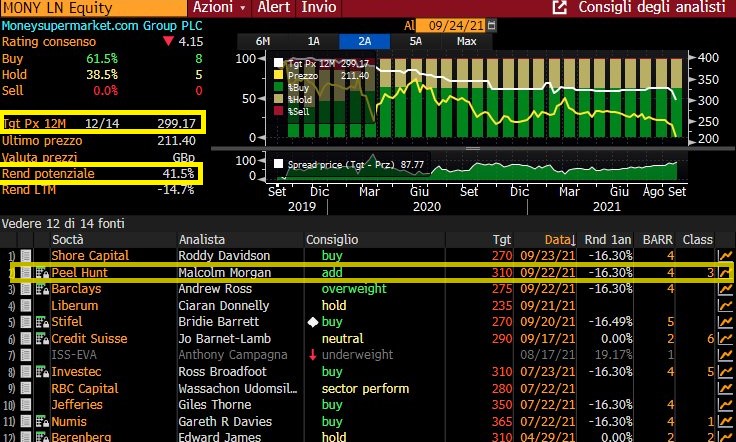Open Moneysupermarket.com Group PLC company link

pos(102,26)
